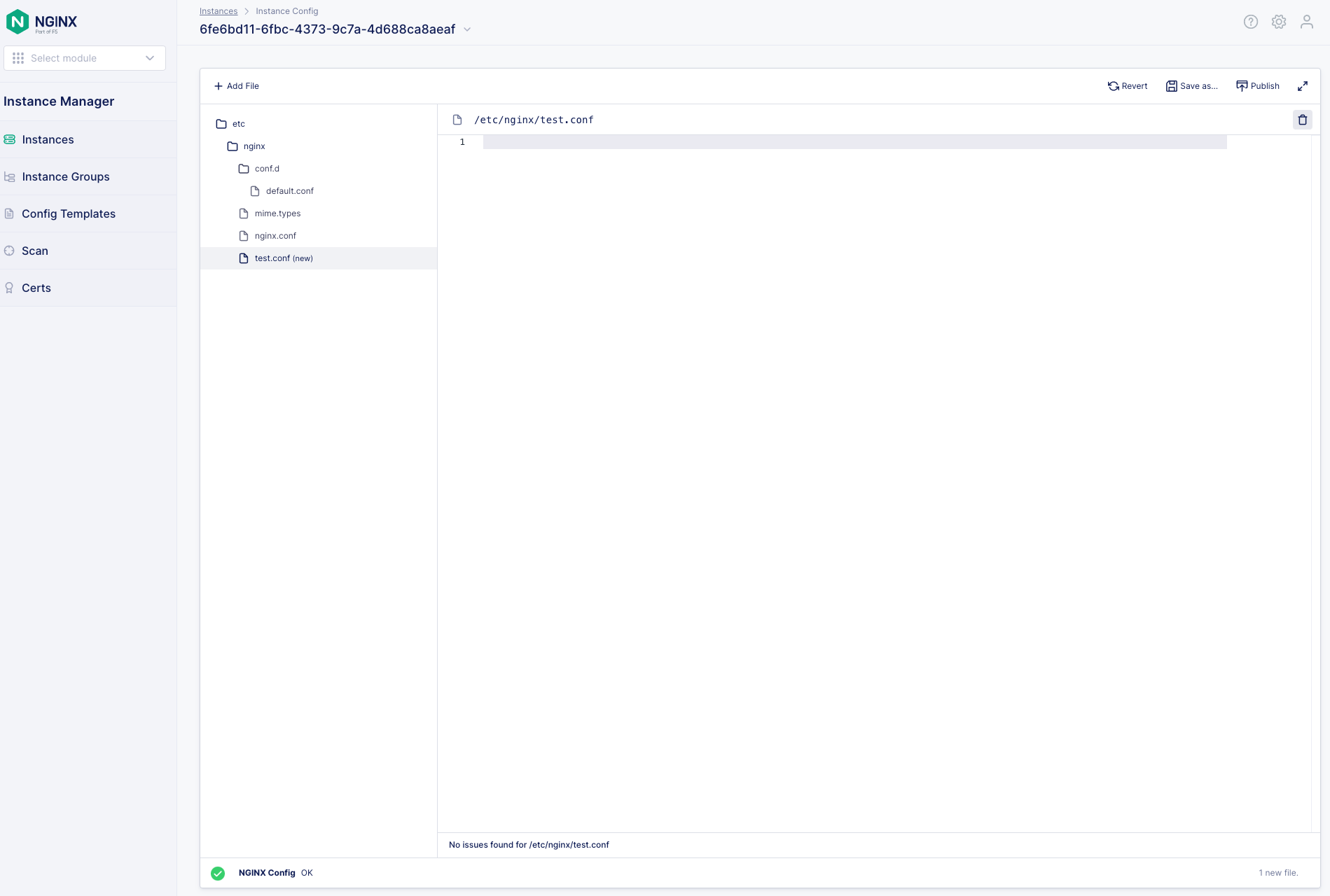Viewport: 1330px width, 896px height.
Task: Collapse the etc folder
Action: tap(230, 124)
